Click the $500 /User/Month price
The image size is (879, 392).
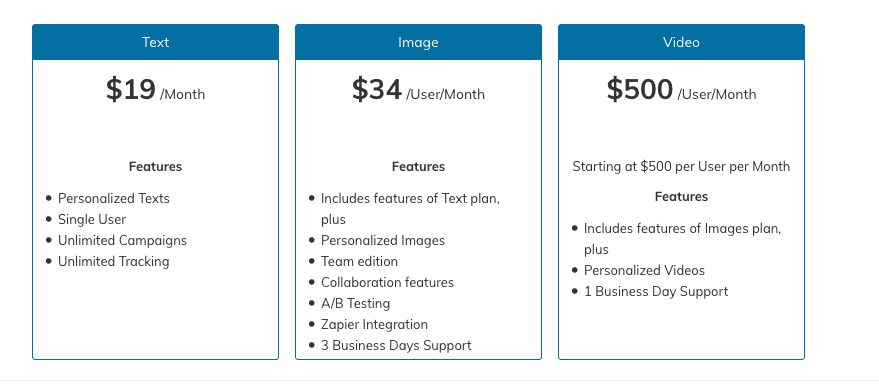tap(681, 90)
